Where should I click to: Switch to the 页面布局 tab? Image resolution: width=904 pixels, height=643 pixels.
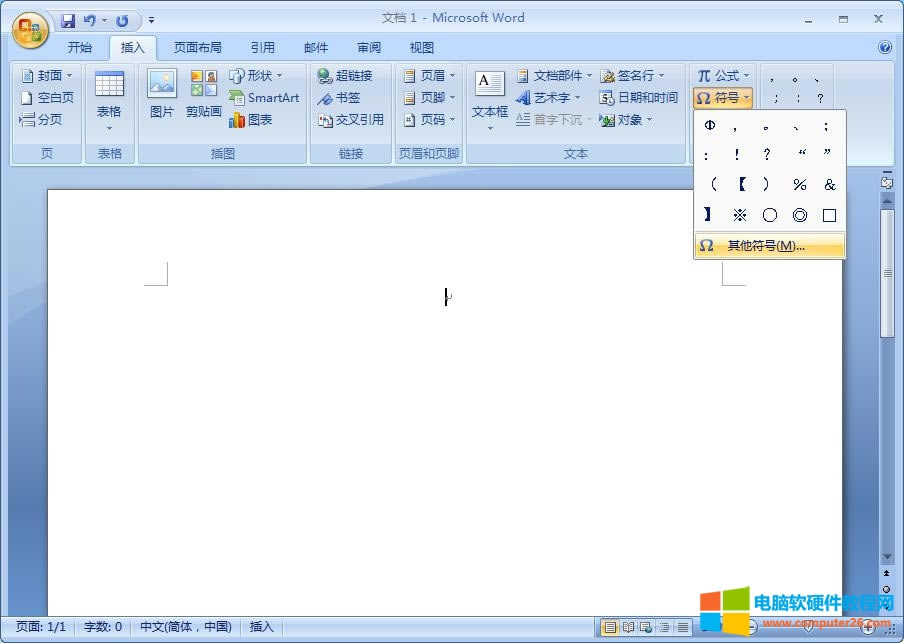197,47
